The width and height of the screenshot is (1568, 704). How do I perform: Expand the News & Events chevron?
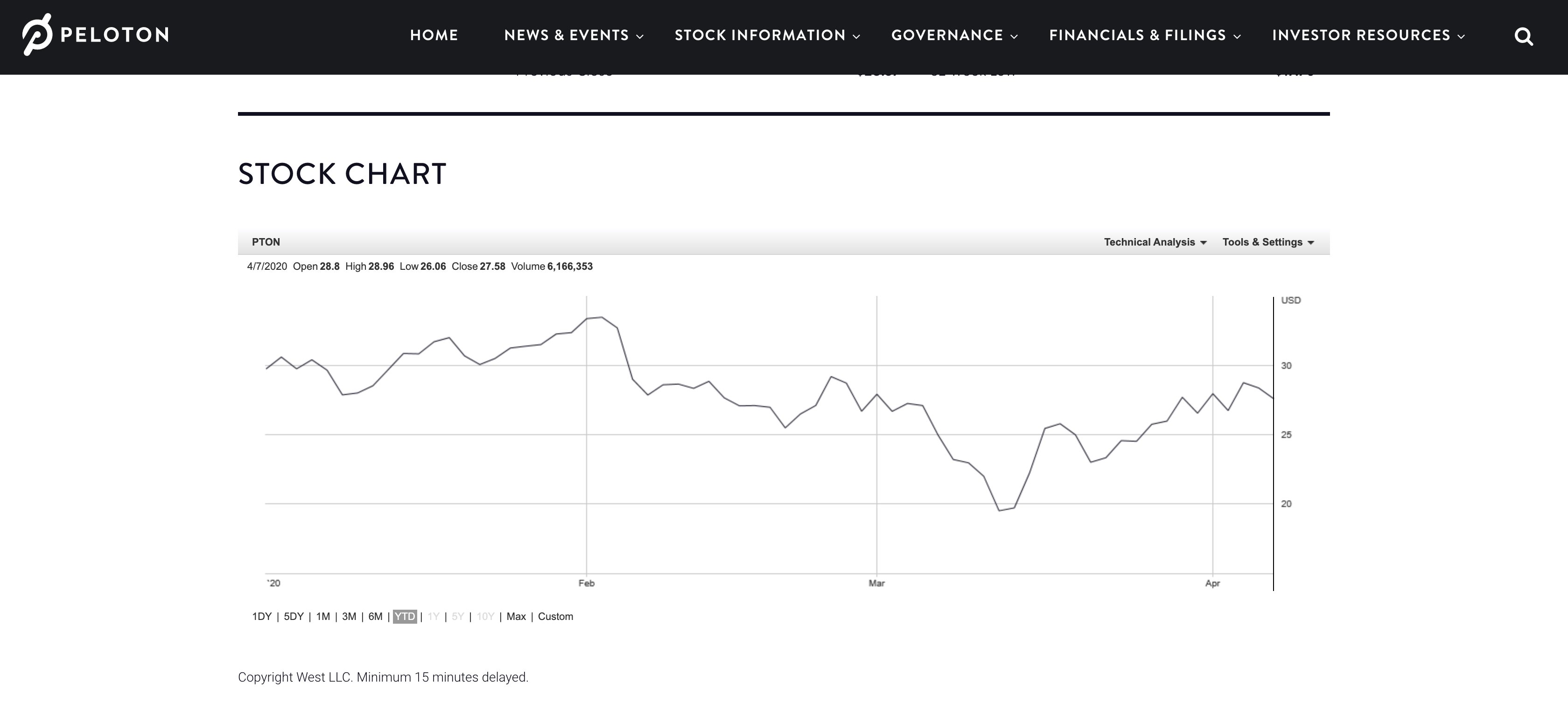[640, 36]
